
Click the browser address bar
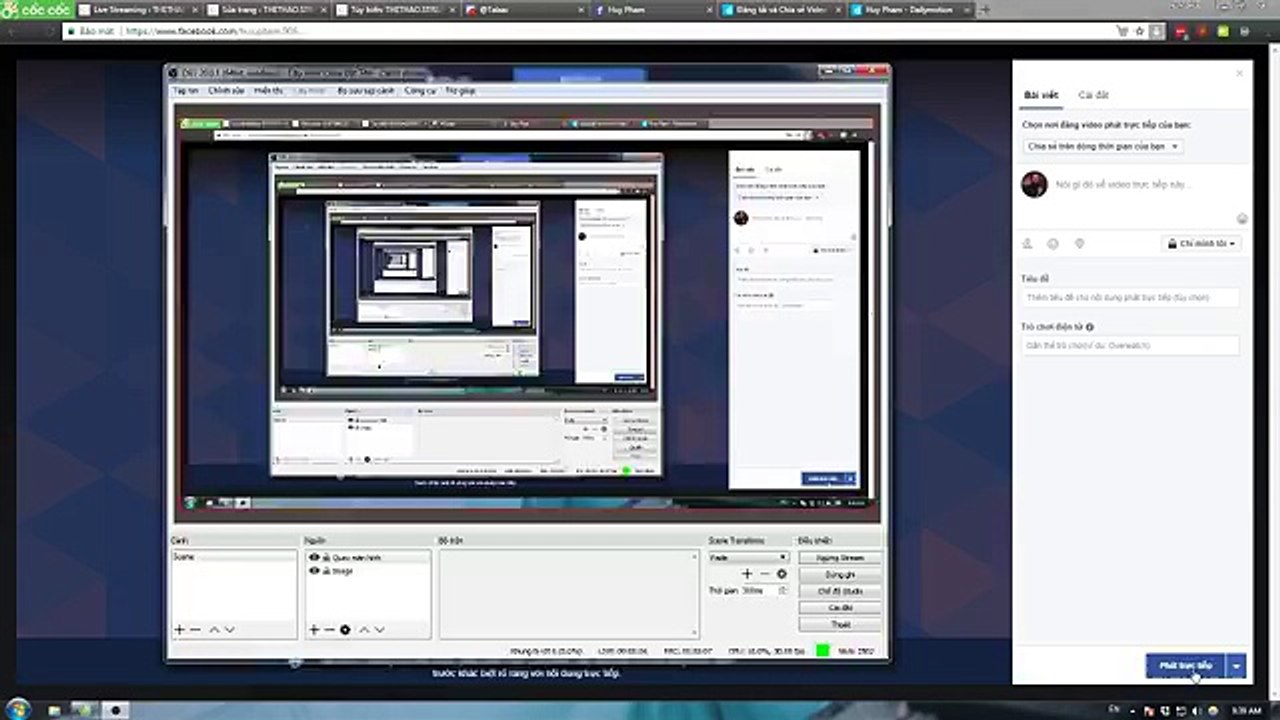click(x=600, y=31)
